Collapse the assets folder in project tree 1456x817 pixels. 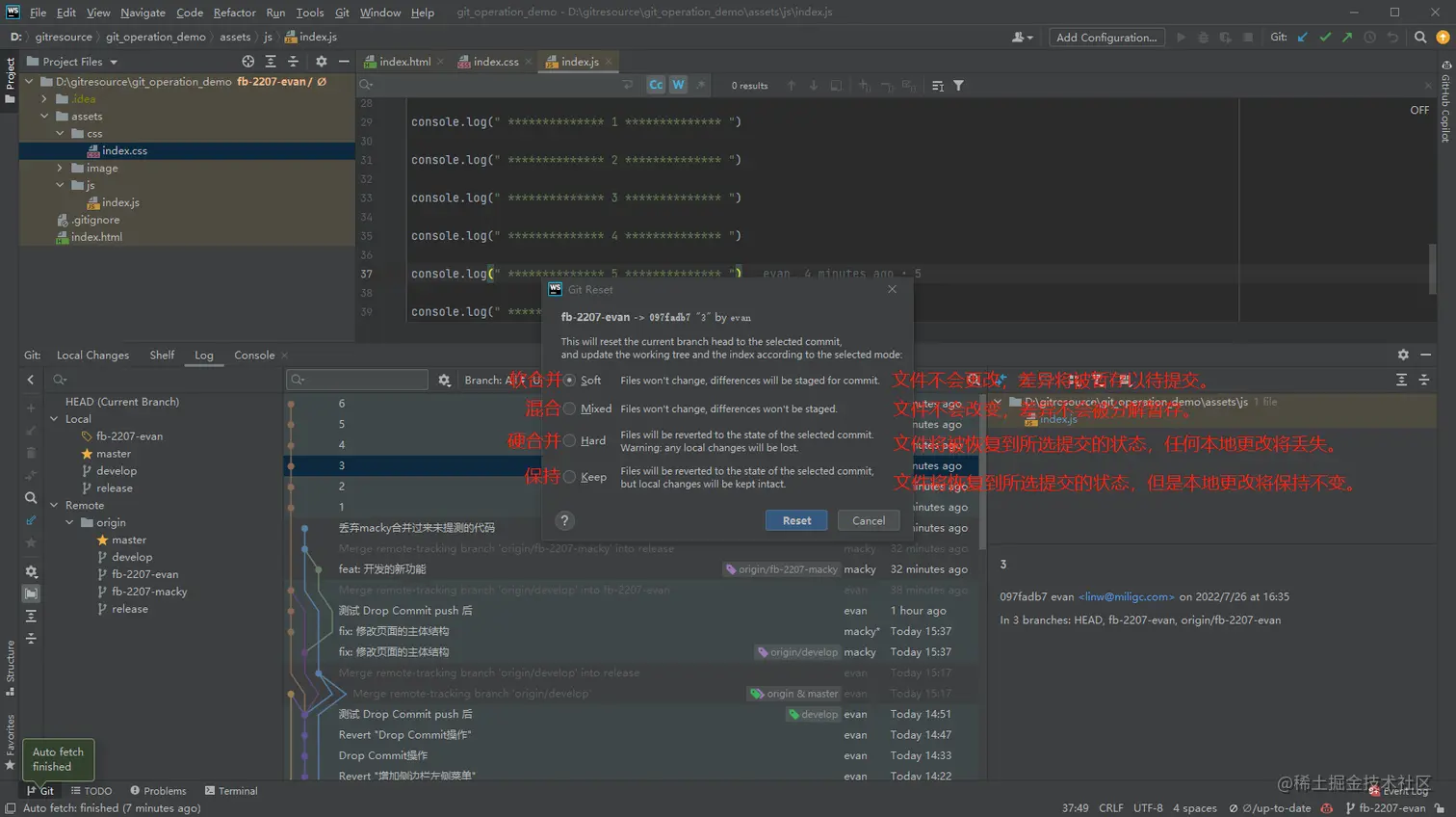(44, 117)
